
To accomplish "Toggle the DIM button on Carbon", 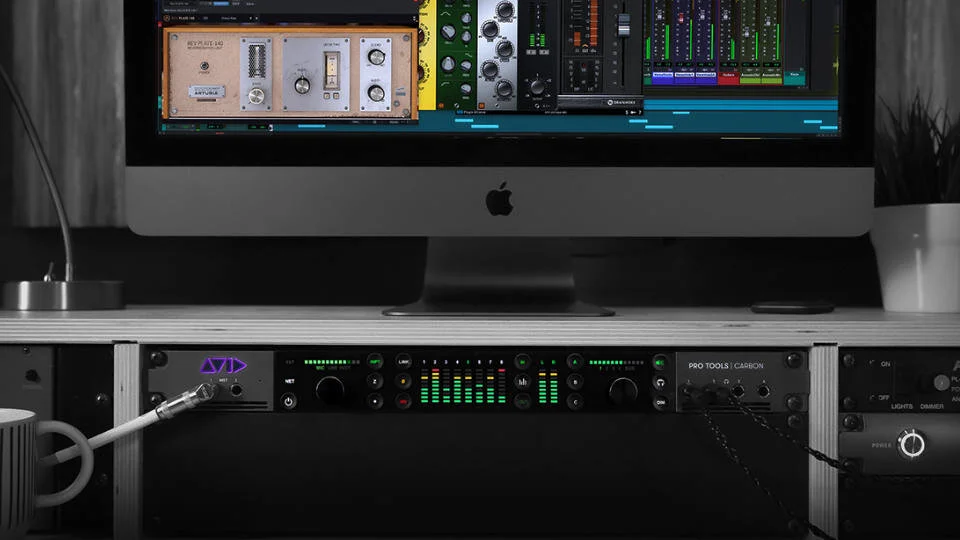I will [x=660, y=402].
